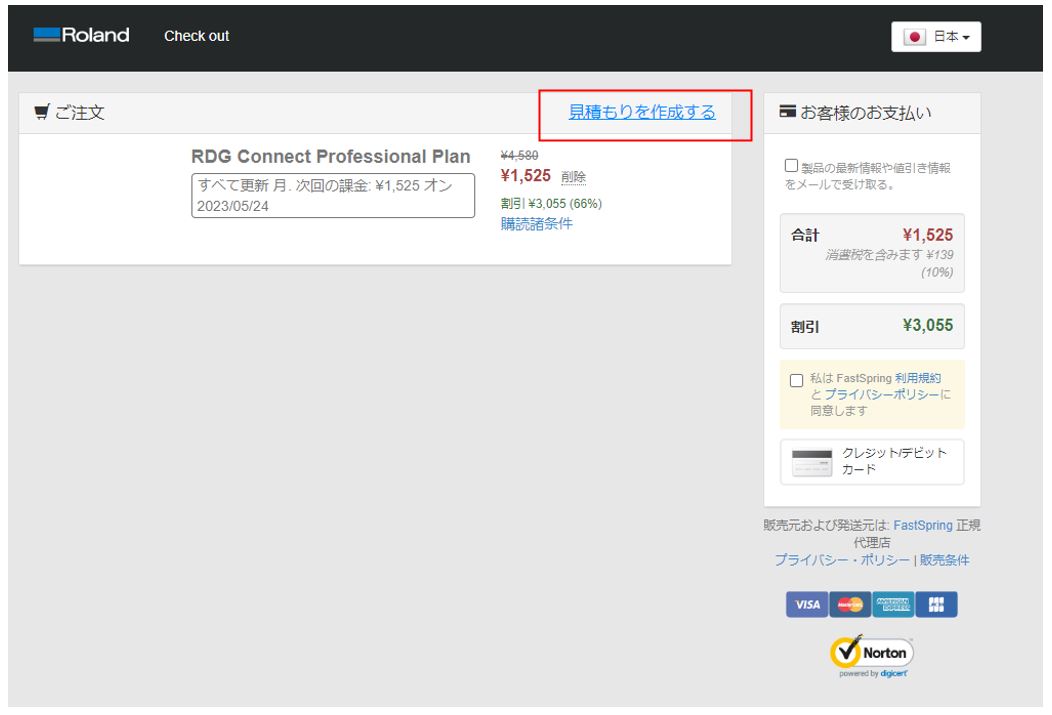This screenshot has width=1052, height=715.
Task: Click the RDG Connect Professional Plan title
Action: 331,156
